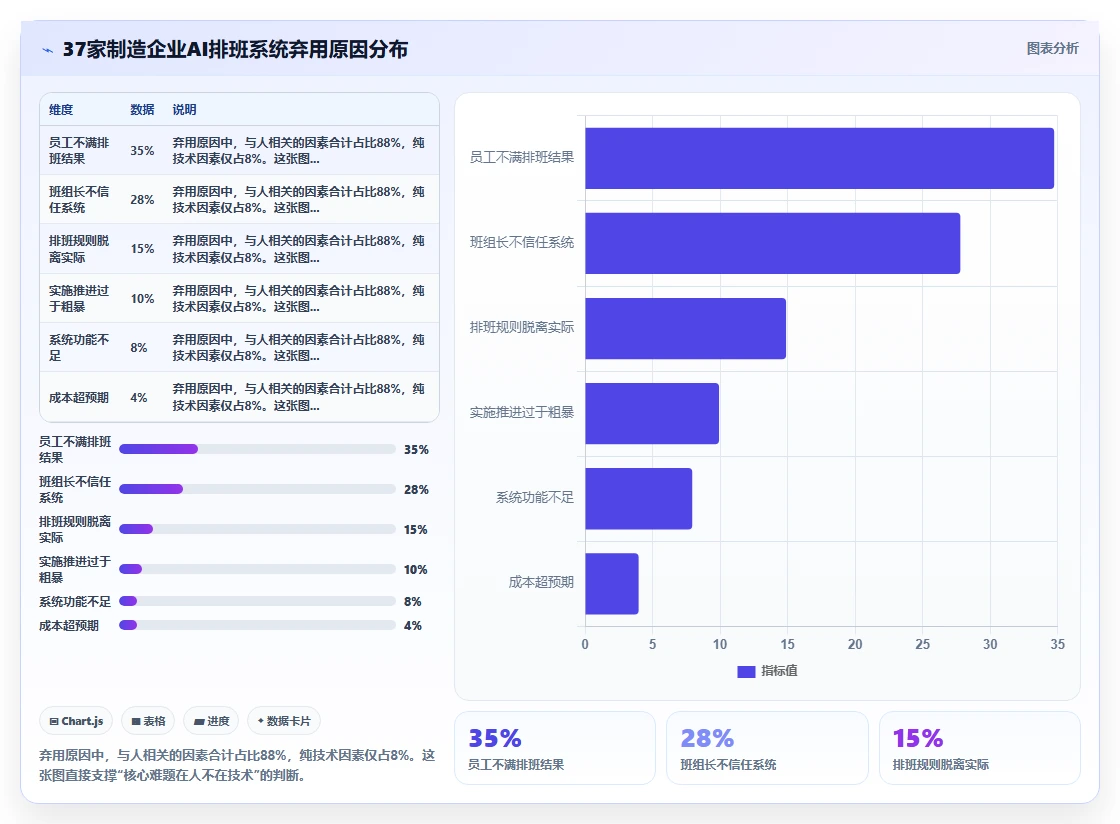Click the 20 tick on the chart x-axis
The height and width of the screenshot is (824, 1120).
[855, 644]
